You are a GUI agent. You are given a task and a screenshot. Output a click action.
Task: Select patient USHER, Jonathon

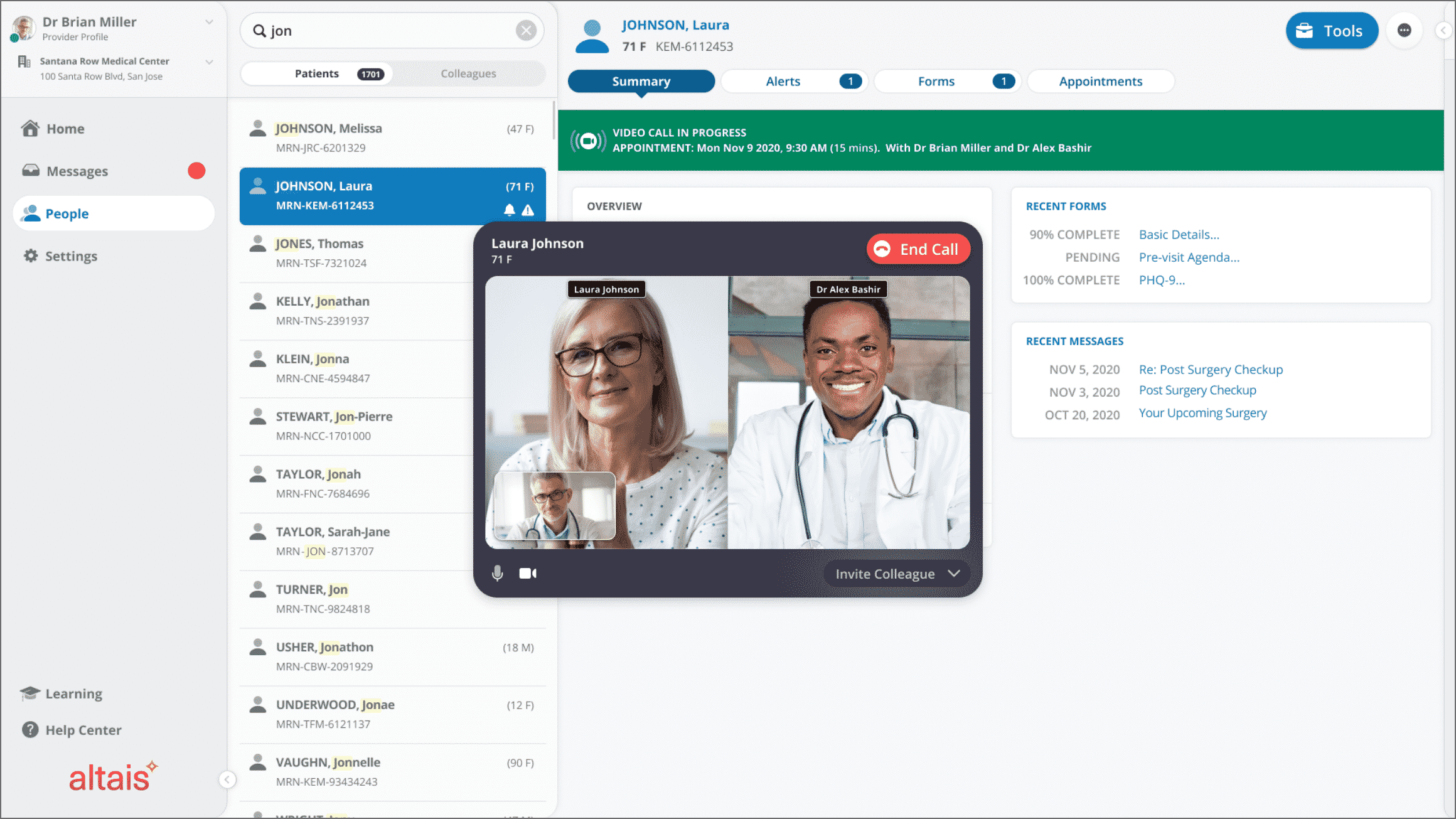coord(392,656)
